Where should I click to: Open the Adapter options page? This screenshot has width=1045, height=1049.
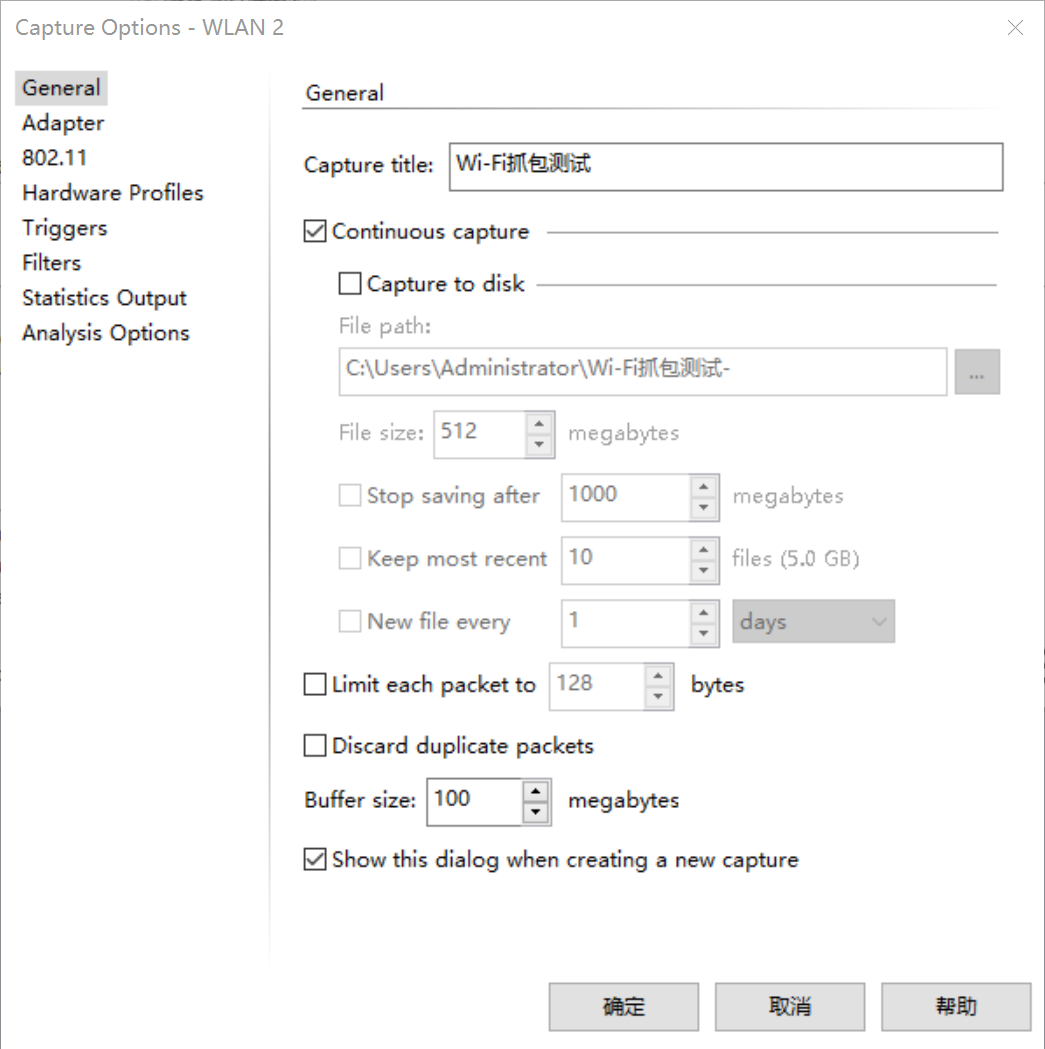pyautogui.click(x=63, y=123)
